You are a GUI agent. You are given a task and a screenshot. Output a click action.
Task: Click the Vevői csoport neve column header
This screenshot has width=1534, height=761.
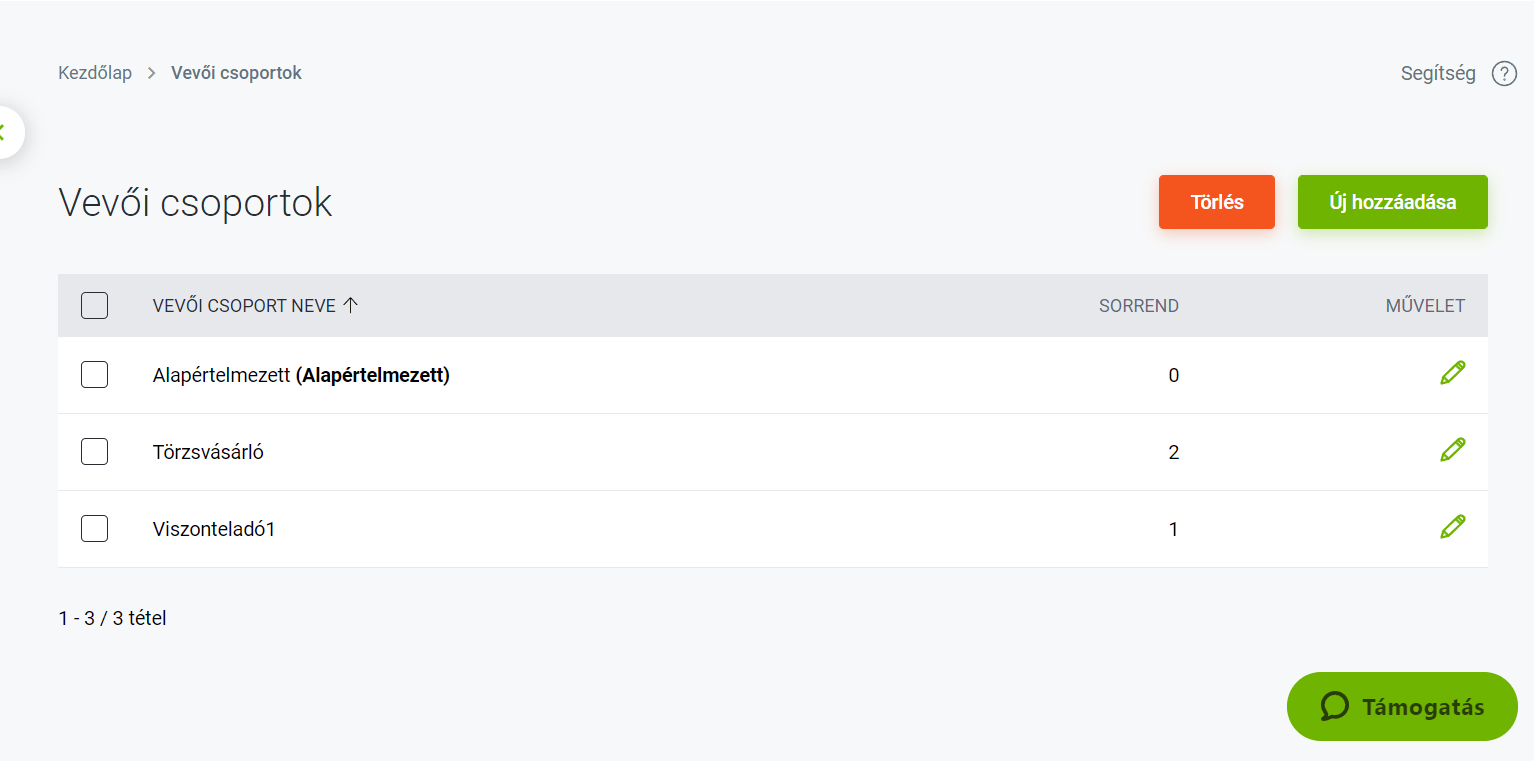point(244,306)
